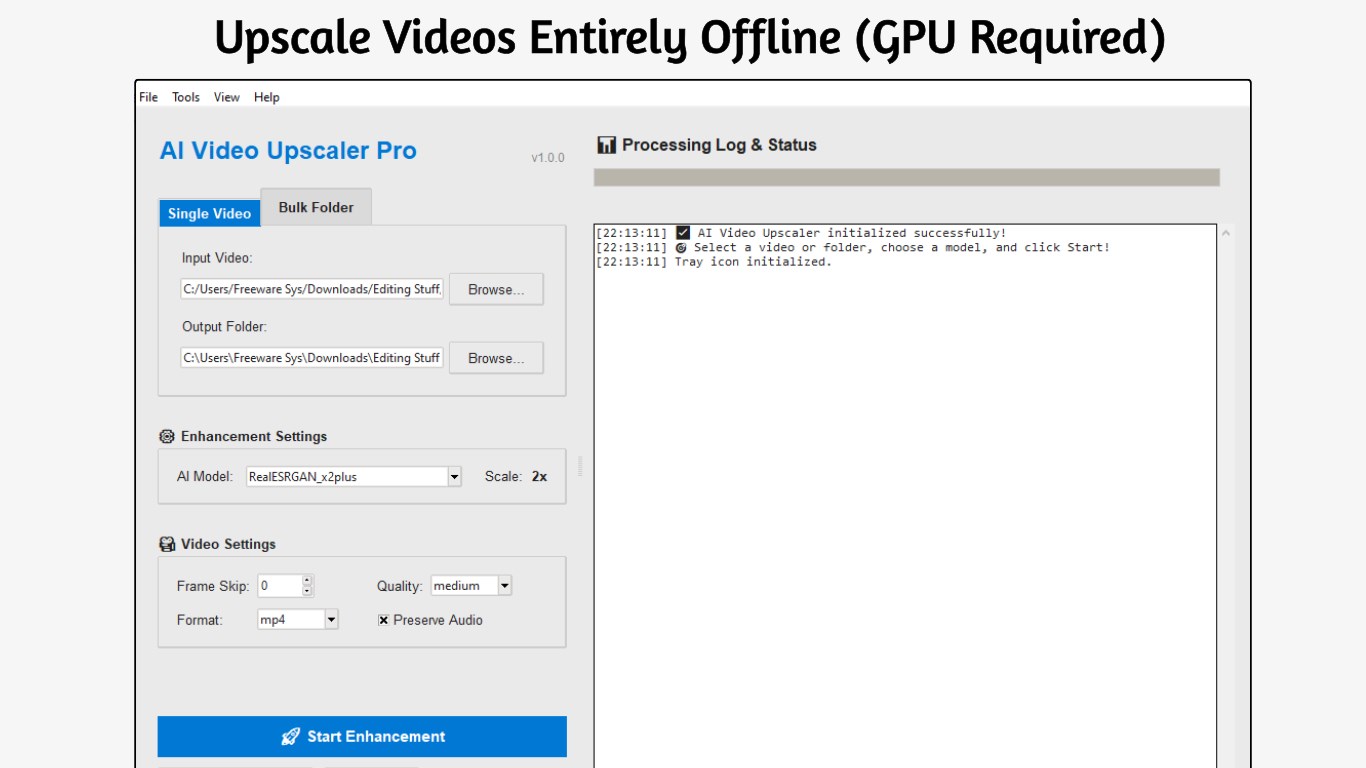Open the Help menu
Viewport: 1366px width, 768px height.
coord(265,97)
